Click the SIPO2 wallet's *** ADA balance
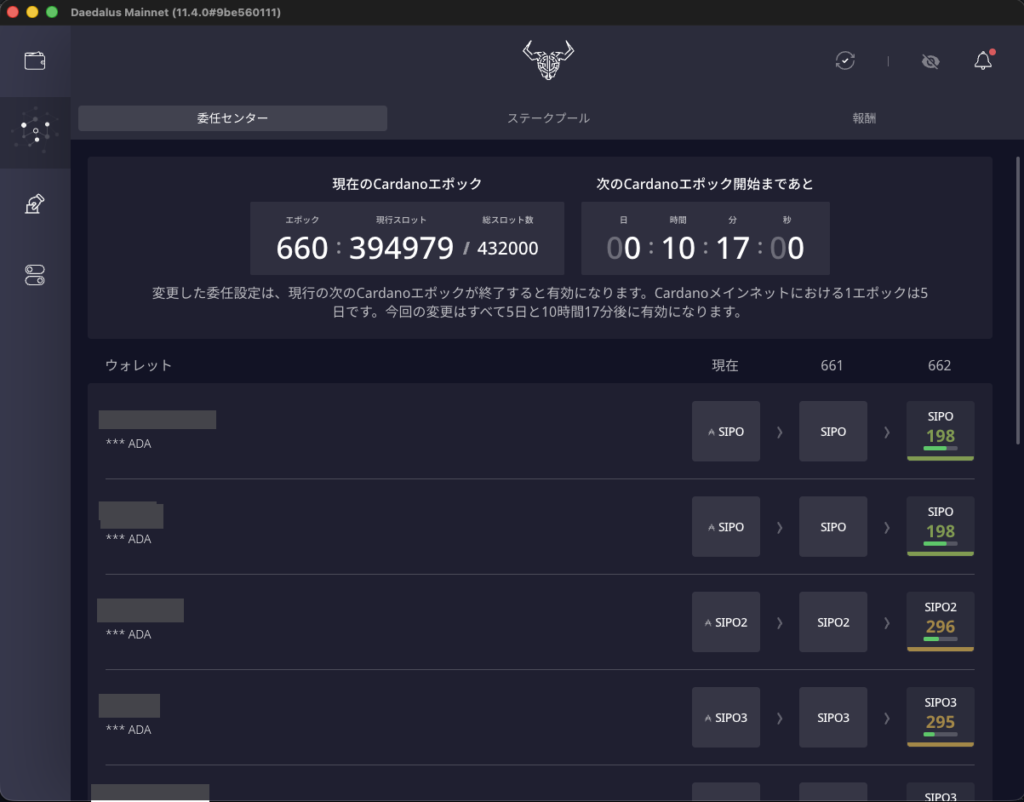The height and width of the screenshot is (802, 1024). [129, 634]
